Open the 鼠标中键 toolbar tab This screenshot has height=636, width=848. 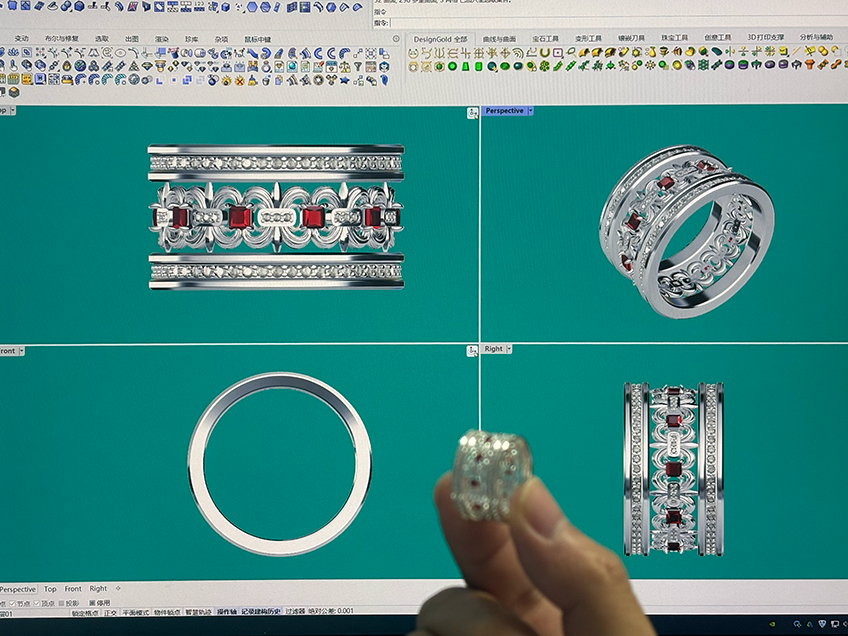(257, 39)
